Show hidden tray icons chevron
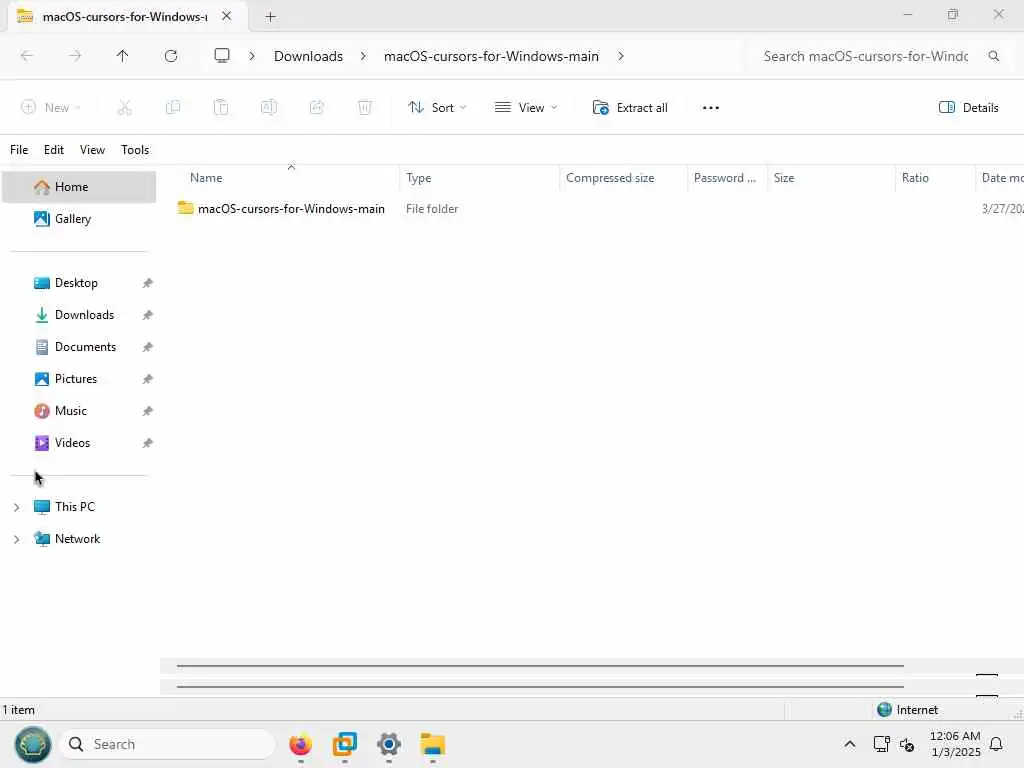 850,744
